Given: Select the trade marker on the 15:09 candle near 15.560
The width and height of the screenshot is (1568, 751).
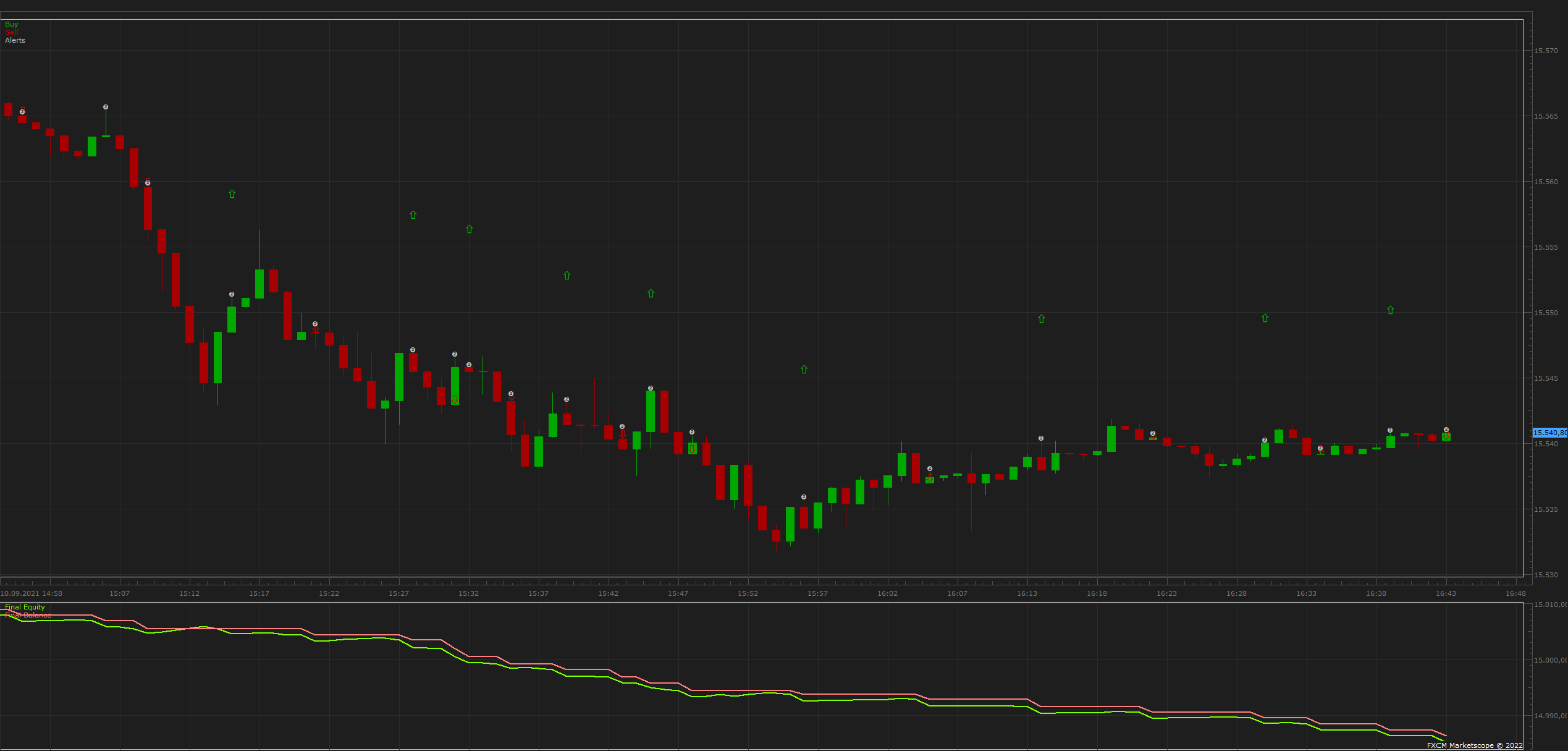Looking at the screenshot, I should click(148, 183).
